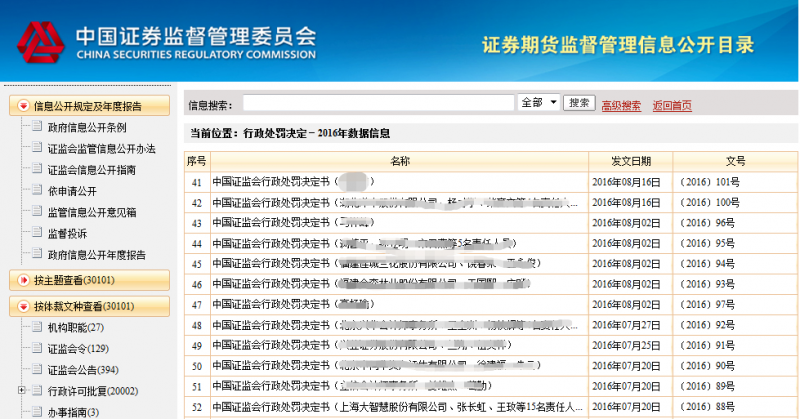The width and height of the screenshot is (800, 419).
Task: Click document icon beside 政府信息公开年度报告
Action: (37, 253)
